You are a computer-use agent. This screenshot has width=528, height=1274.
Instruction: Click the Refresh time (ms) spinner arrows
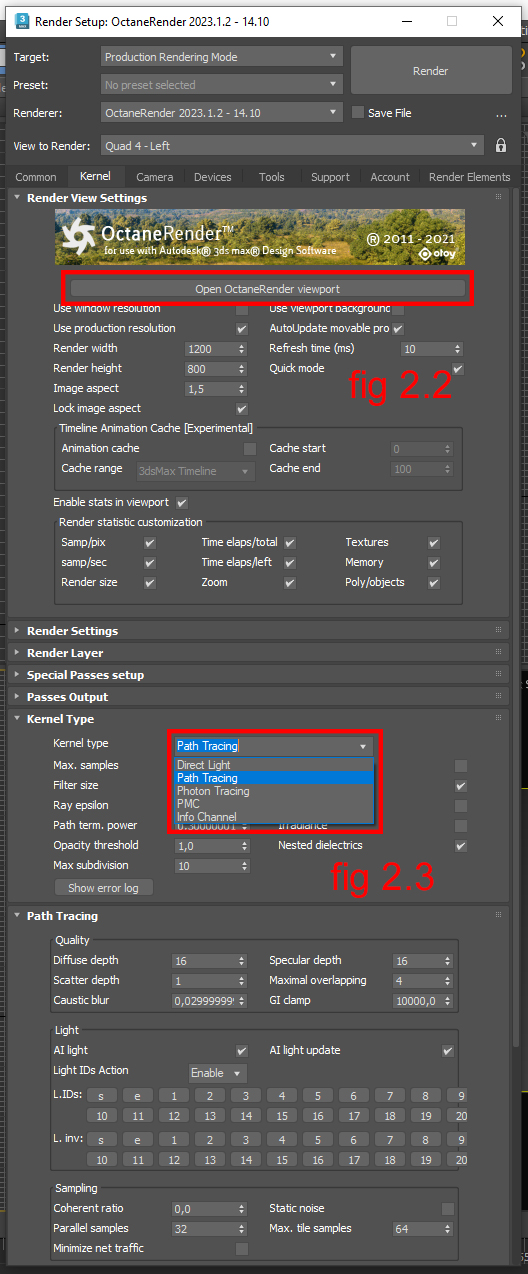[x=458, y=349]
